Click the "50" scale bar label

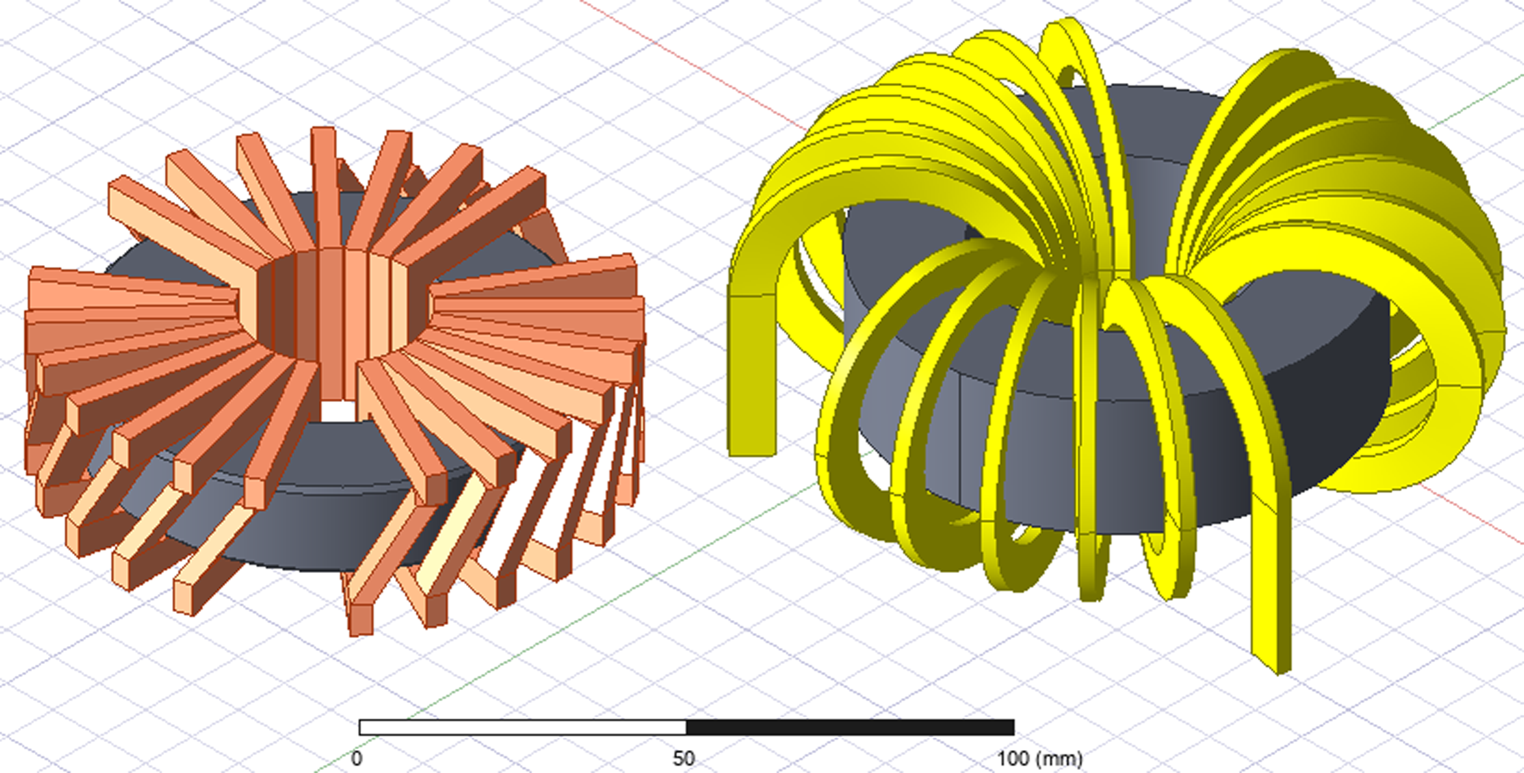point(684,758)
